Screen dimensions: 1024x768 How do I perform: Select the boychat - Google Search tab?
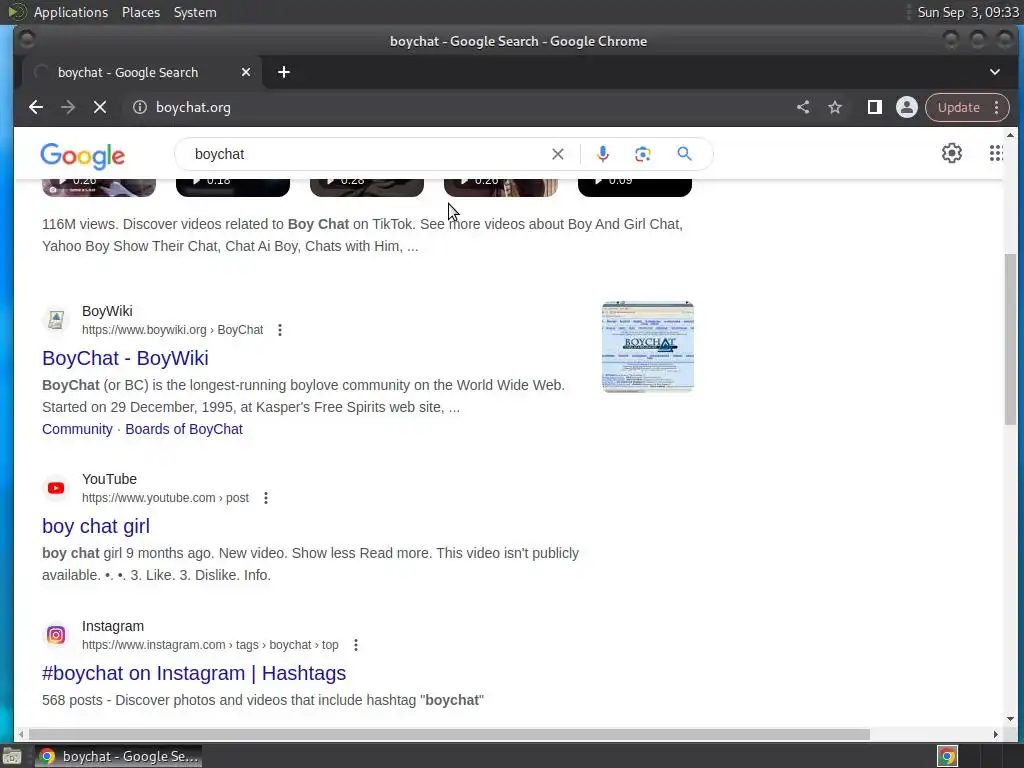pos(142,72)
